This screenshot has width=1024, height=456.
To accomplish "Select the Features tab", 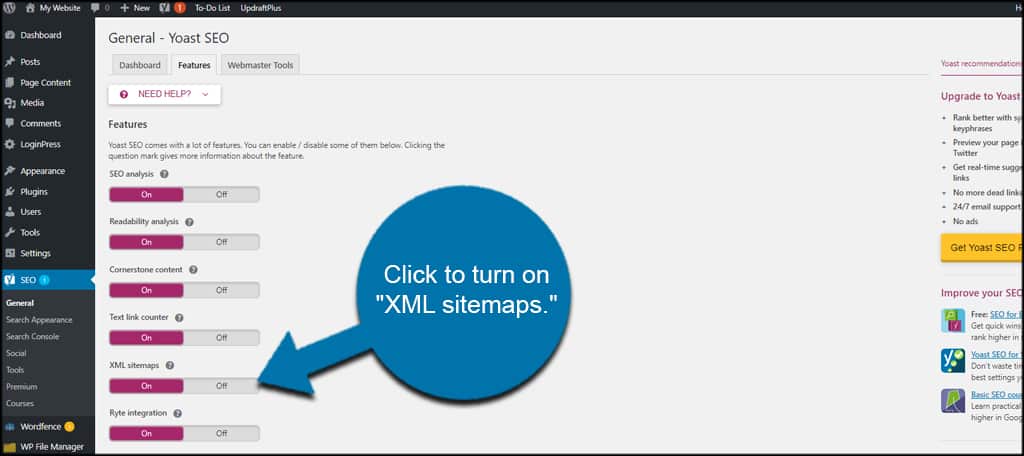I will pyautogui.click(x=194, y=65).
